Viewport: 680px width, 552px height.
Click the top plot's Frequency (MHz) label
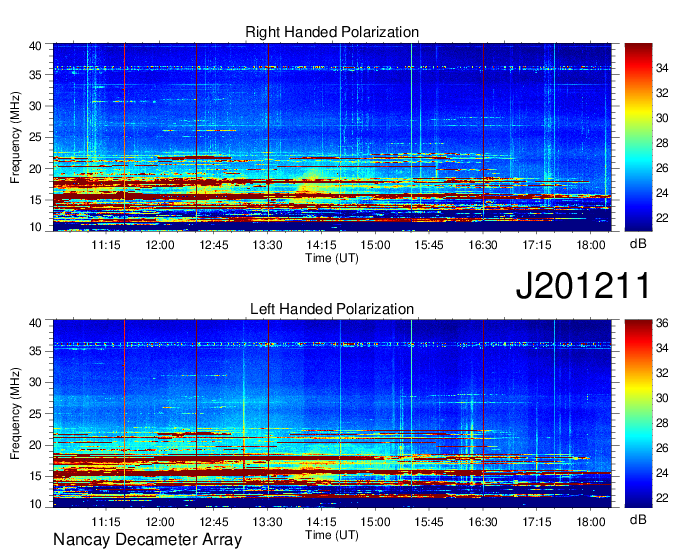point(15,137)
